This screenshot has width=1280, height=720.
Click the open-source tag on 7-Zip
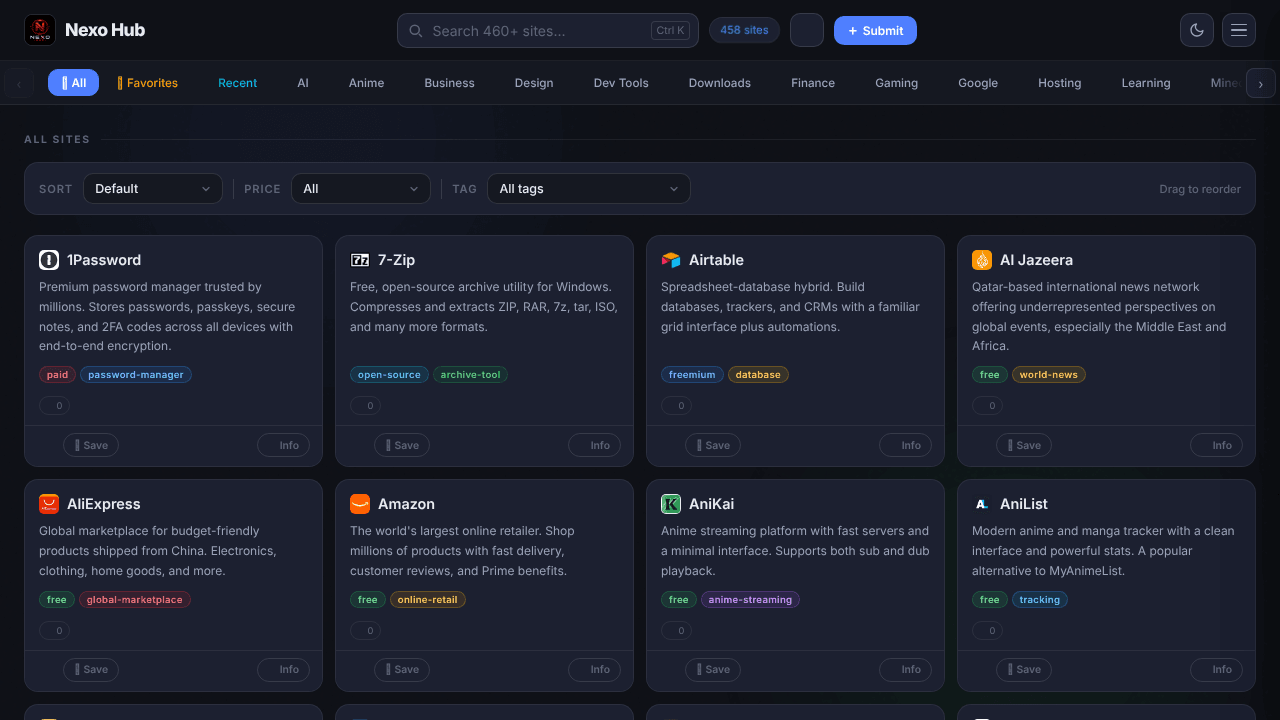[389, 375]
